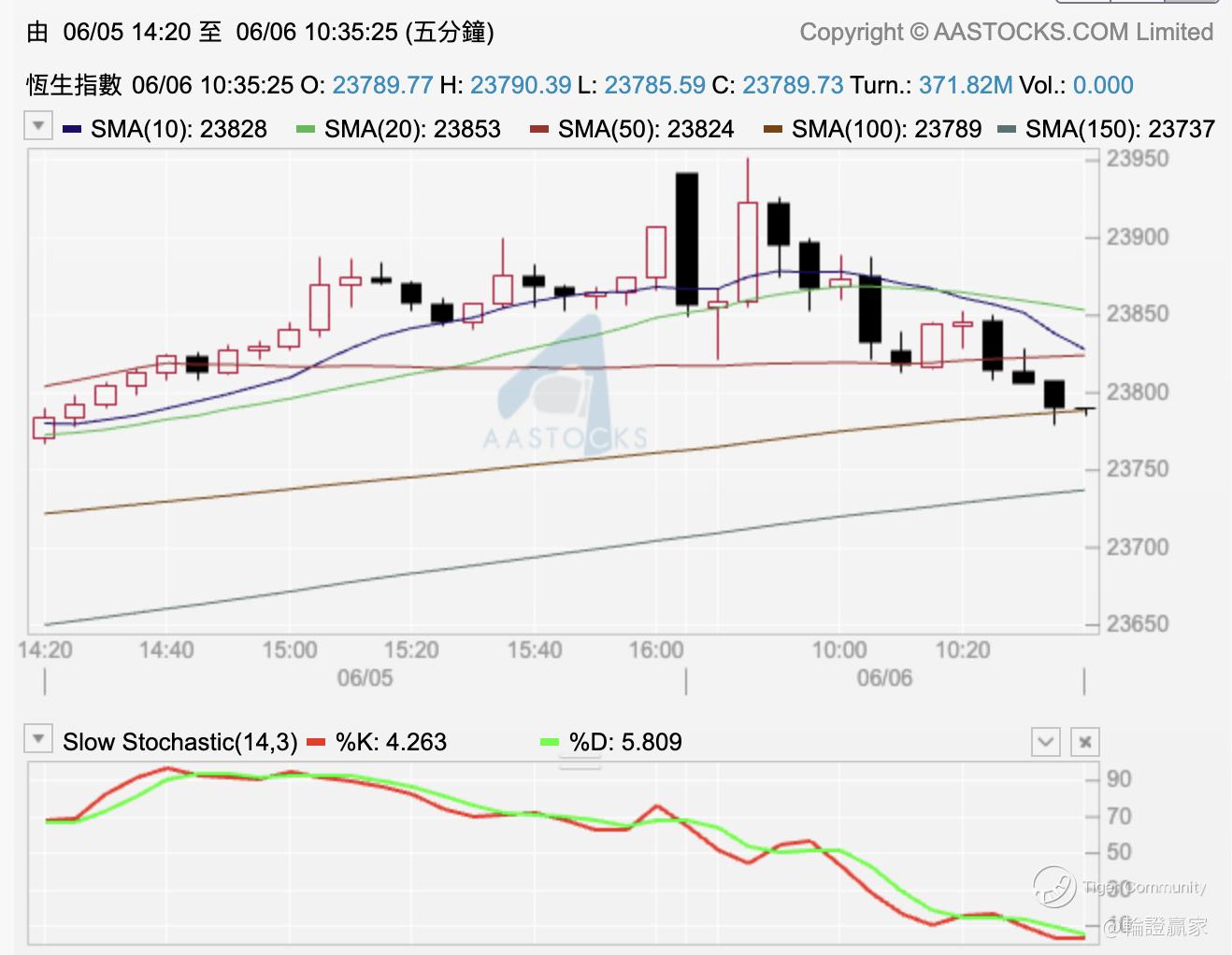This screenshot has height=955, width=1232.
Task: Click the 23900 price axis label
Action: (x=1137, y=237)
